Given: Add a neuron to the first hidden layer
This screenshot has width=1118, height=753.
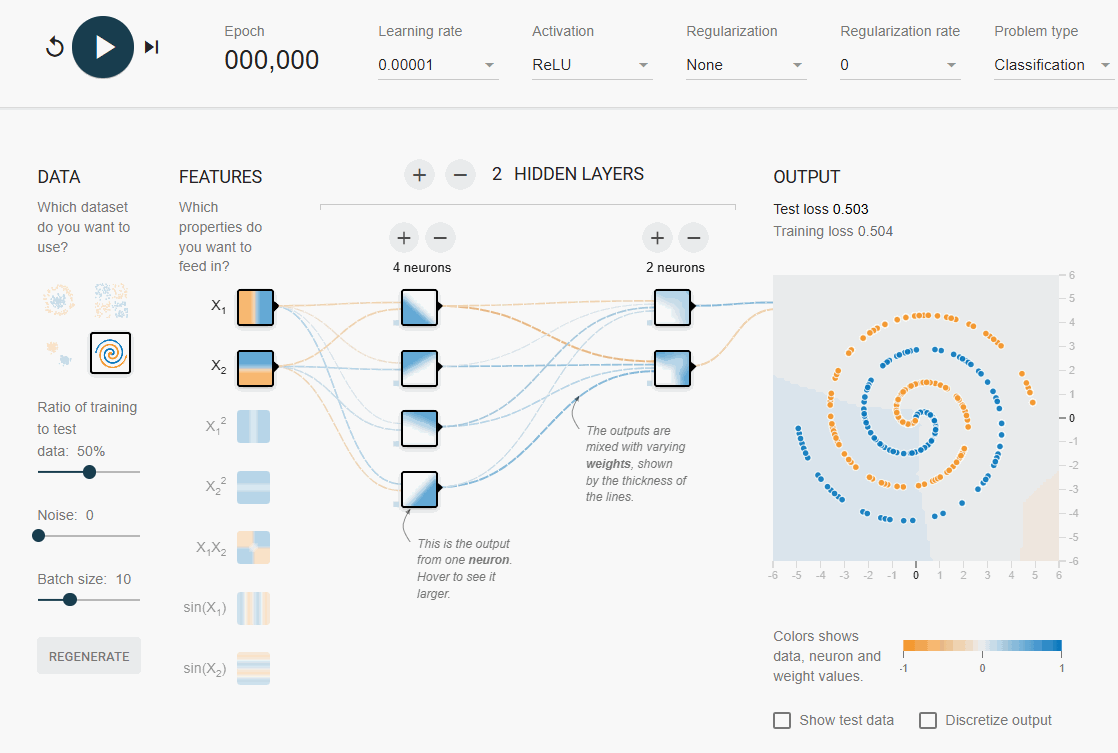Looking at the screenshot, I should click(x=404, y=238).
